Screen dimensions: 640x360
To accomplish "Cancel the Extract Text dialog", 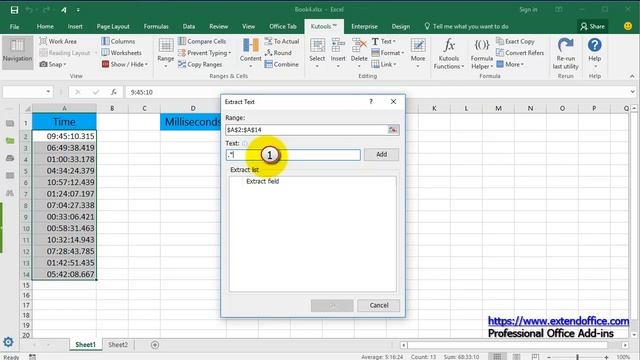I will [379, 305].
